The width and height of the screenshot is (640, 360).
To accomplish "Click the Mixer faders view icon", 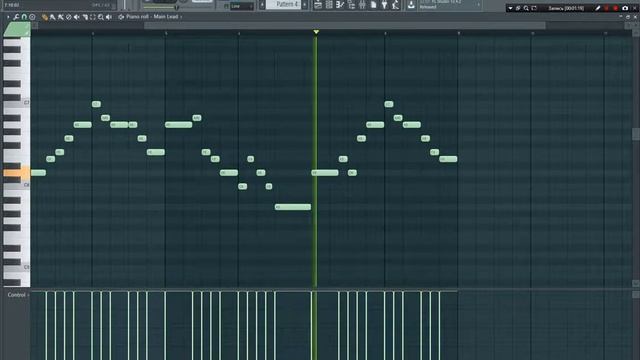I will (362, 5).
